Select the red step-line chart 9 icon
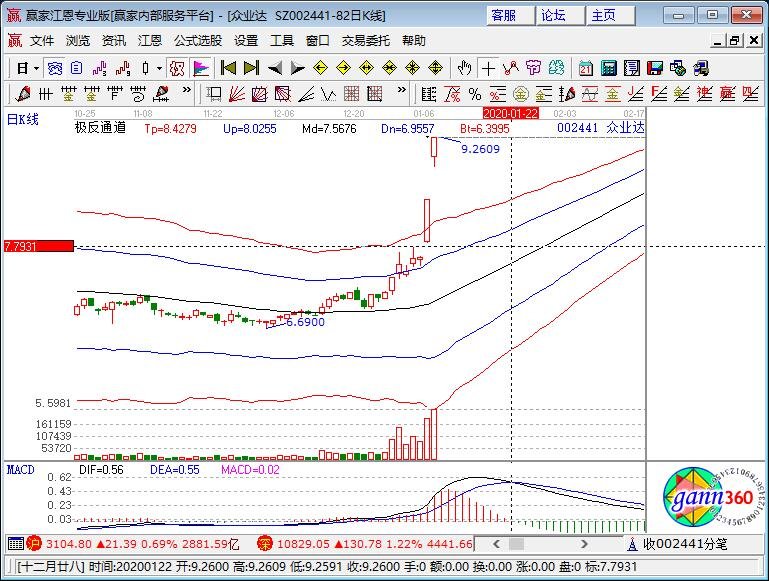769x581 pixels. pyautogui.click(x=123, y=69)
